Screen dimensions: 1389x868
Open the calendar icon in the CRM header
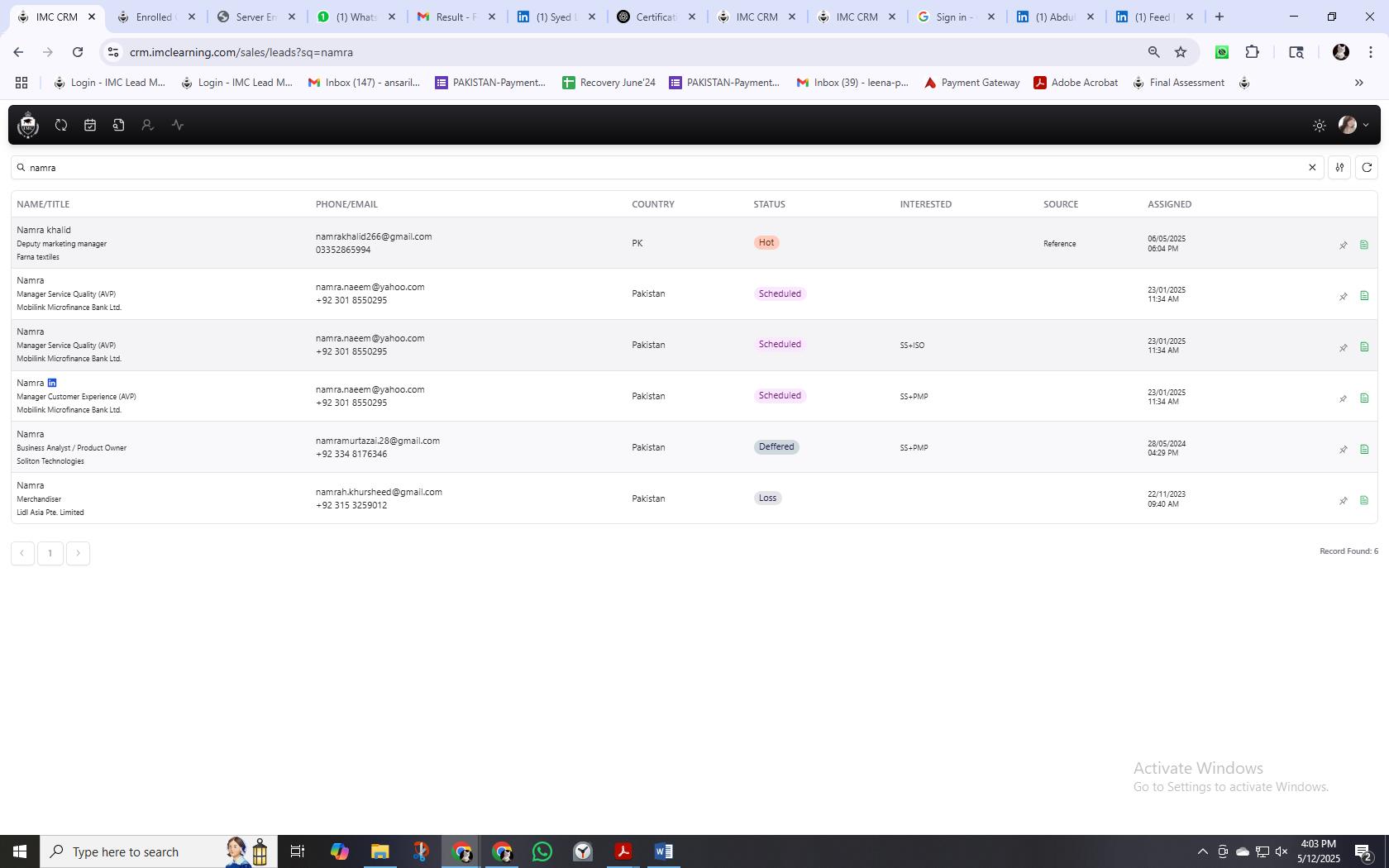(90, 125)
